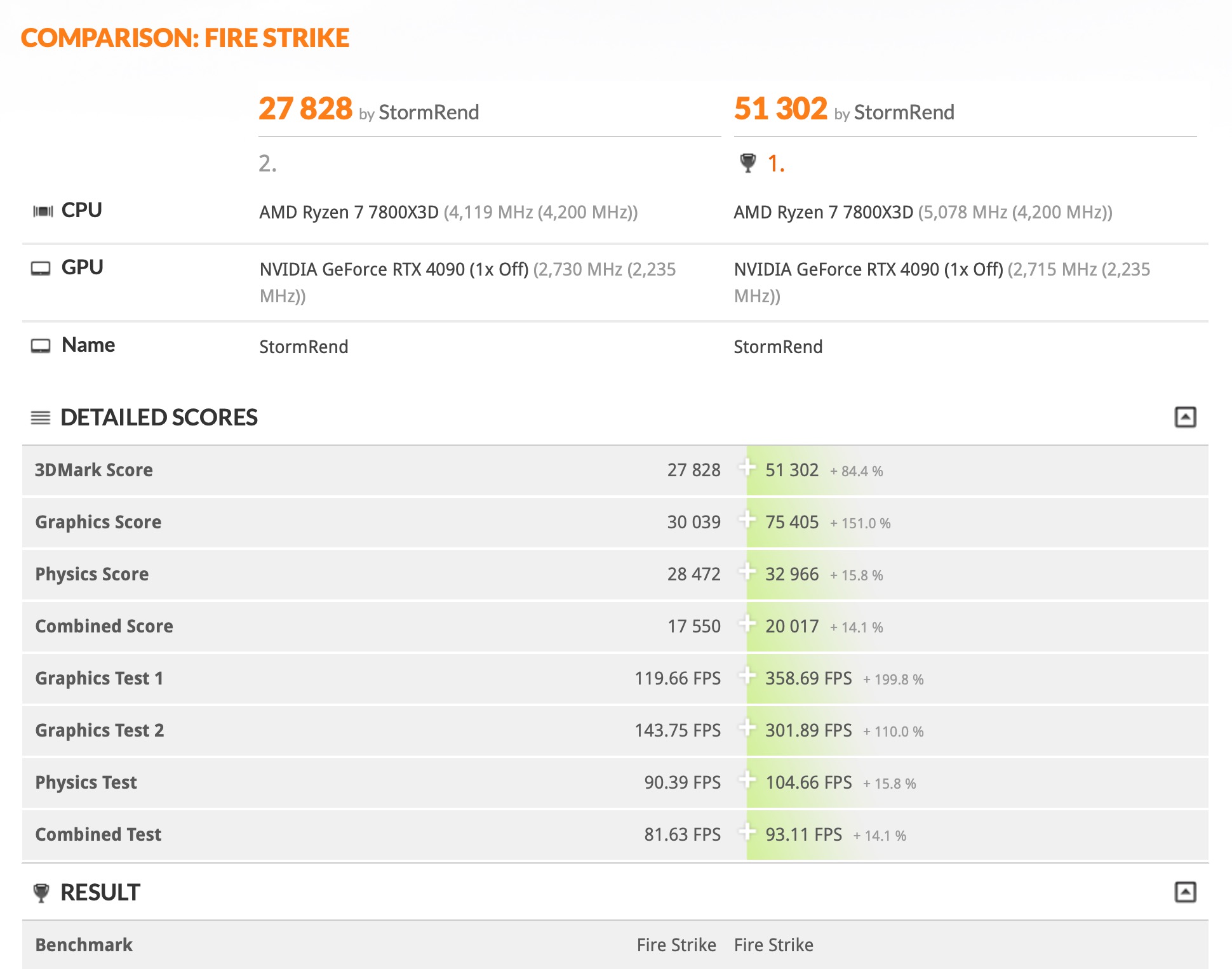Select the 301.89 FPS value
Image resolution: width=1232 pixels, height=969 pixels.
808,730
